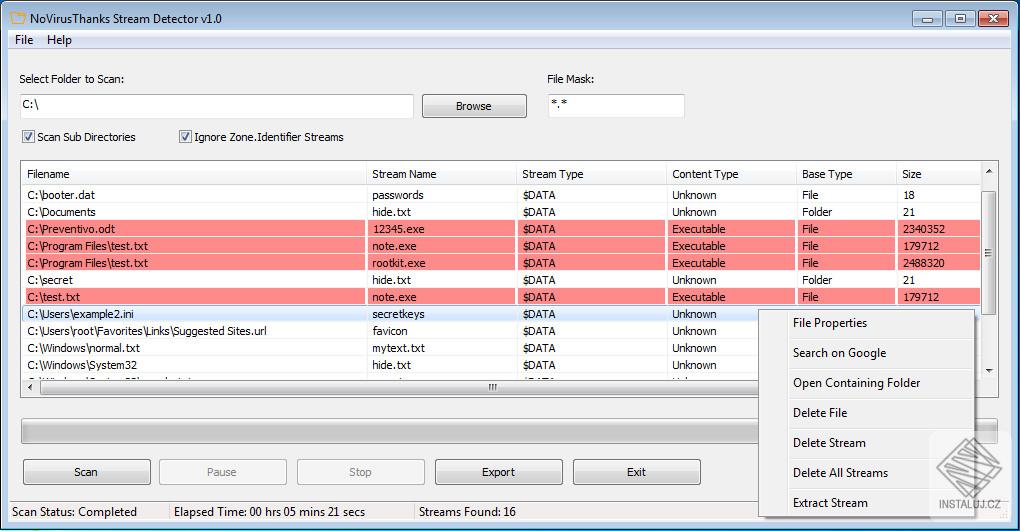Click the Elapsed Time status text
This screenshot has height=531, width=1020.
point(269,511)
